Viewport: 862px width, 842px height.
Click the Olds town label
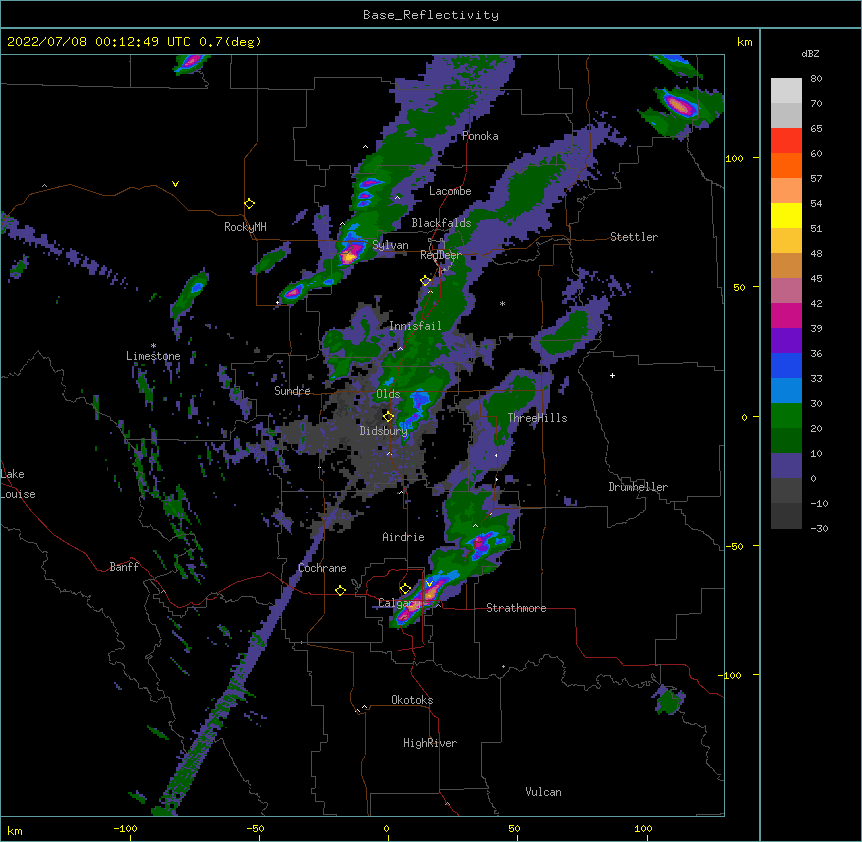coord(388,394)
